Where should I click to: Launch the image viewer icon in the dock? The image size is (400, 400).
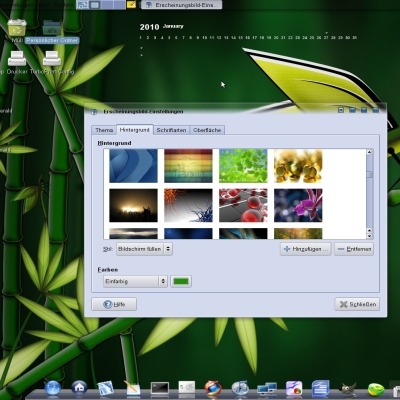pos(105,389)
